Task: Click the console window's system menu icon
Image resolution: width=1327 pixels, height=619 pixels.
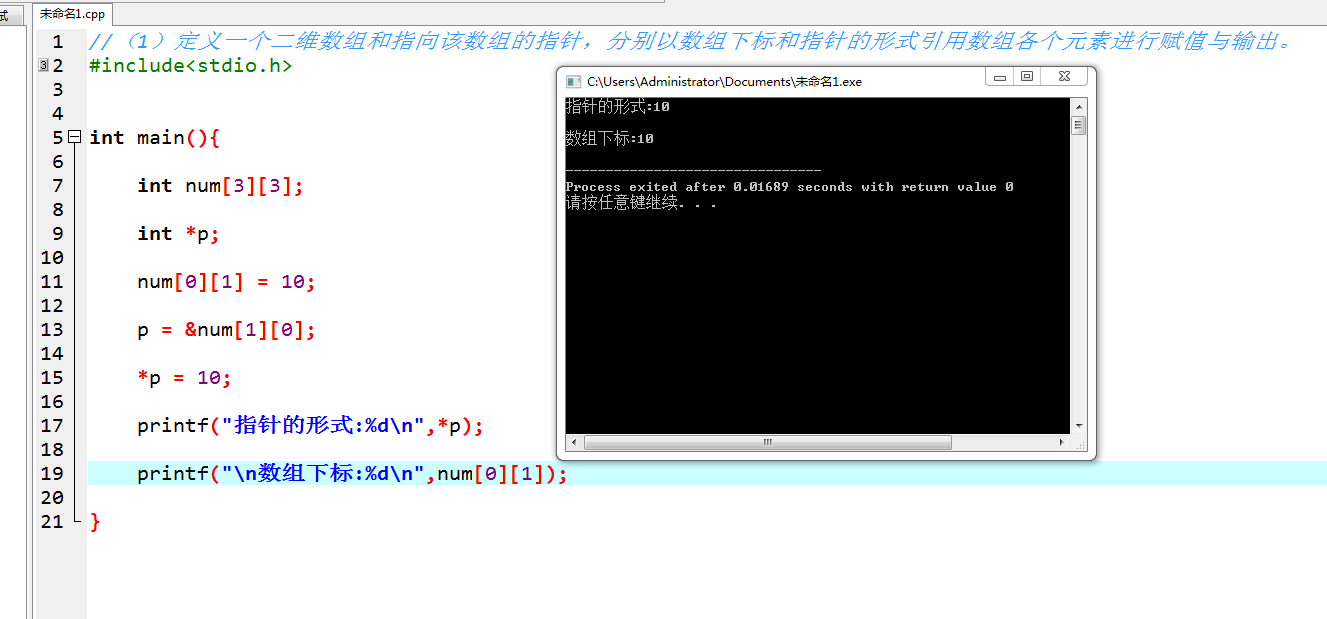Action: pos(573,81)
